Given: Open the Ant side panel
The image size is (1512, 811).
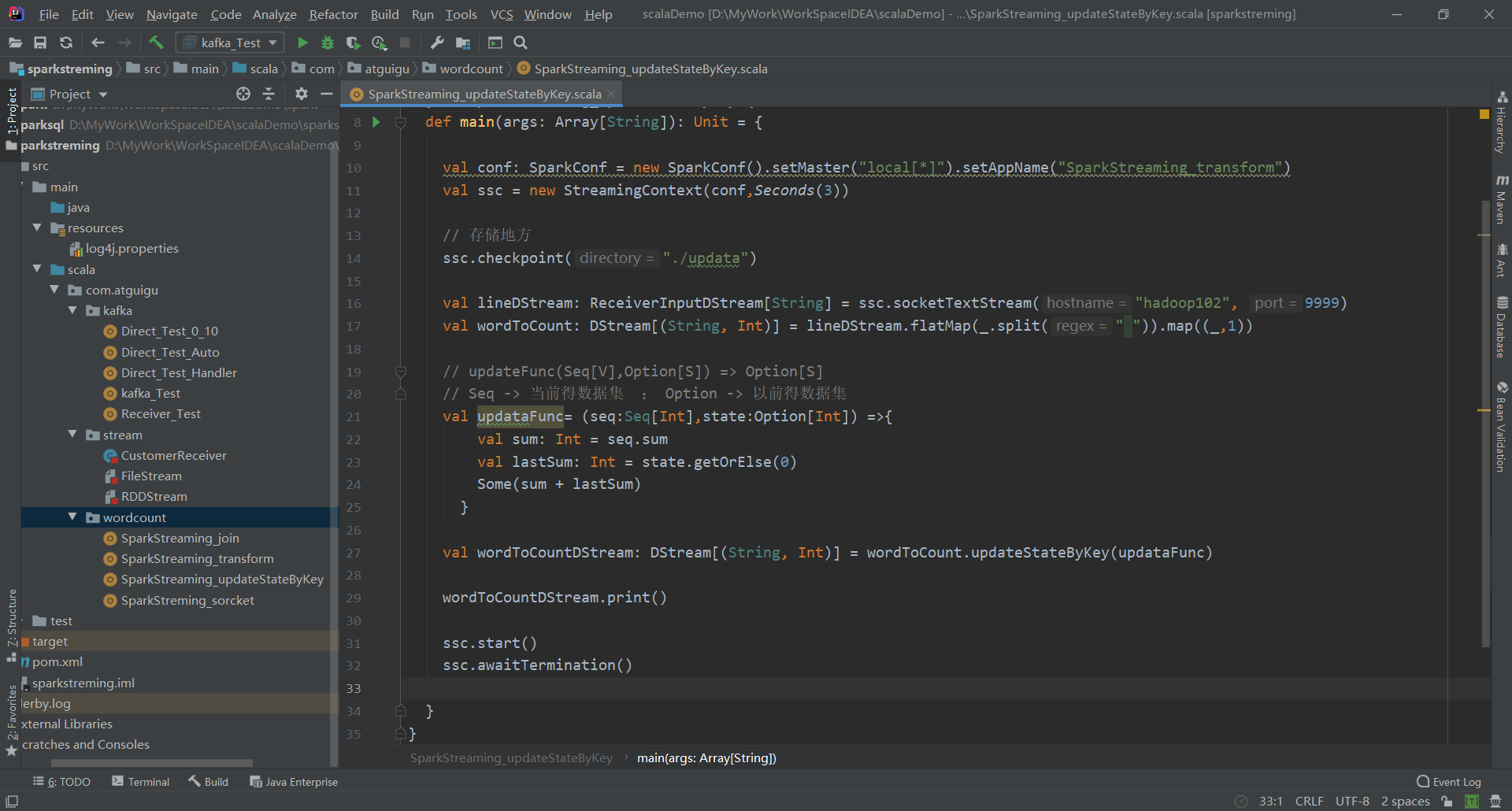Looking at the screenshot, I should point(1502,260).
